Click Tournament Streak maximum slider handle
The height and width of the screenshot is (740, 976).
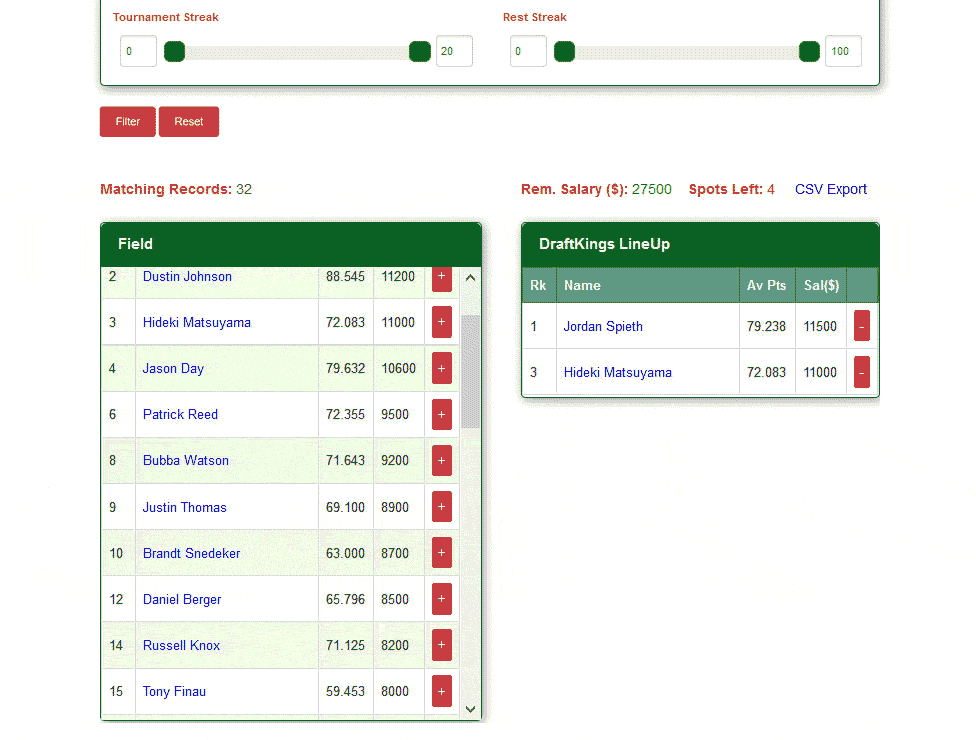[420, 52]
